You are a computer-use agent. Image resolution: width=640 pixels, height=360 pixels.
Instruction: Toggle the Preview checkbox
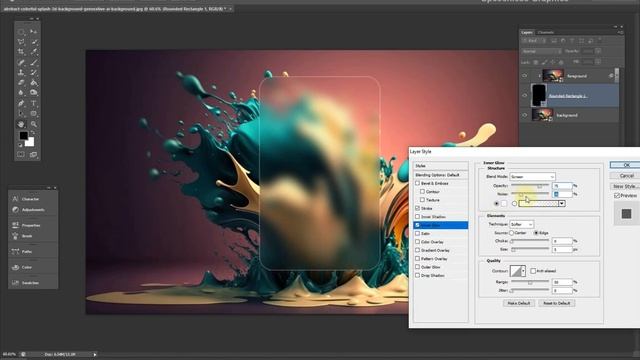(x=617, y=196)
